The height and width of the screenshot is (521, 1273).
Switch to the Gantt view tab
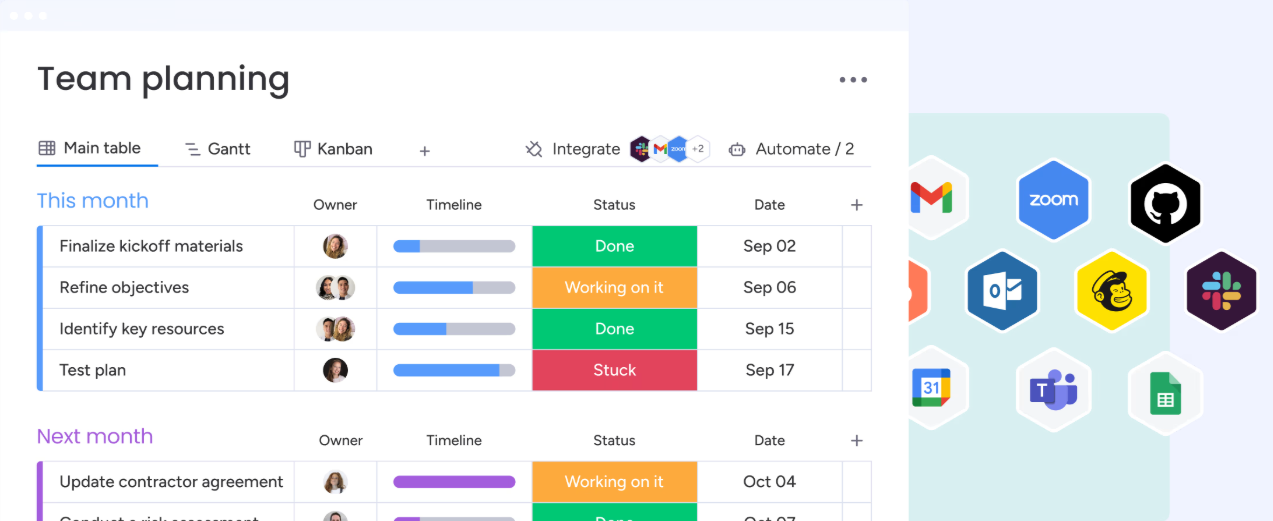[218, 149]
